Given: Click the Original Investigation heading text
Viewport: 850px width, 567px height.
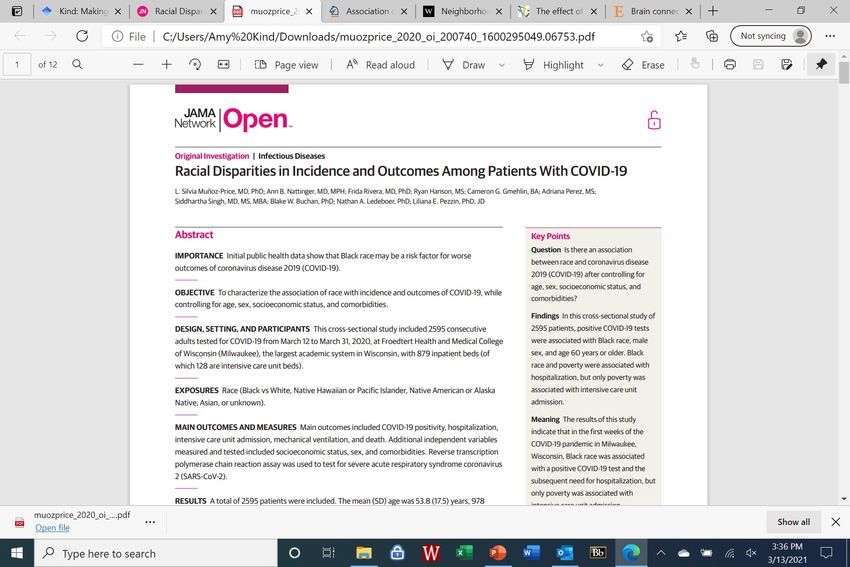Looking at the screenshot, I should (211, 156).
